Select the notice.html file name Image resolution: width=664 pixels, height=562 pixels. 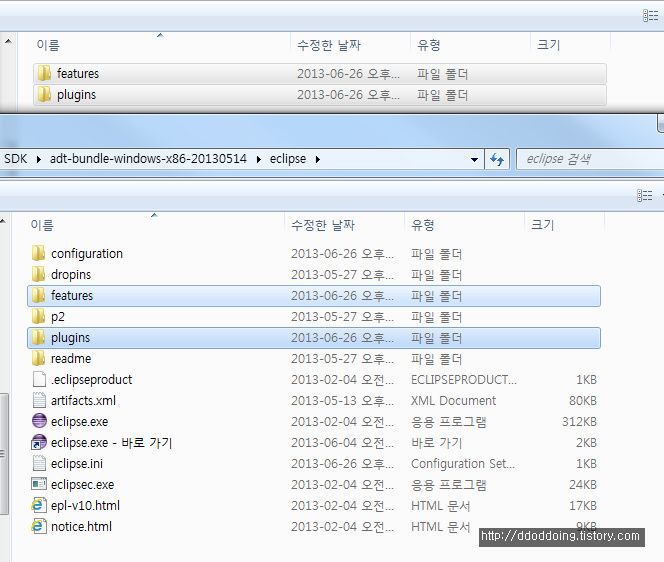81,526
